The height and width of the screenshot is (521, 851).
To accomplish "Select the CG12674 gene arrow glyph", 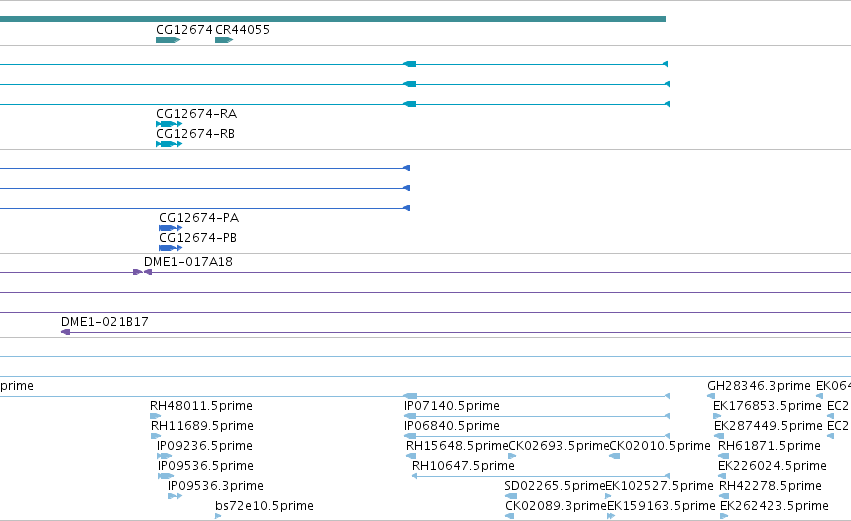I will 168,40.
